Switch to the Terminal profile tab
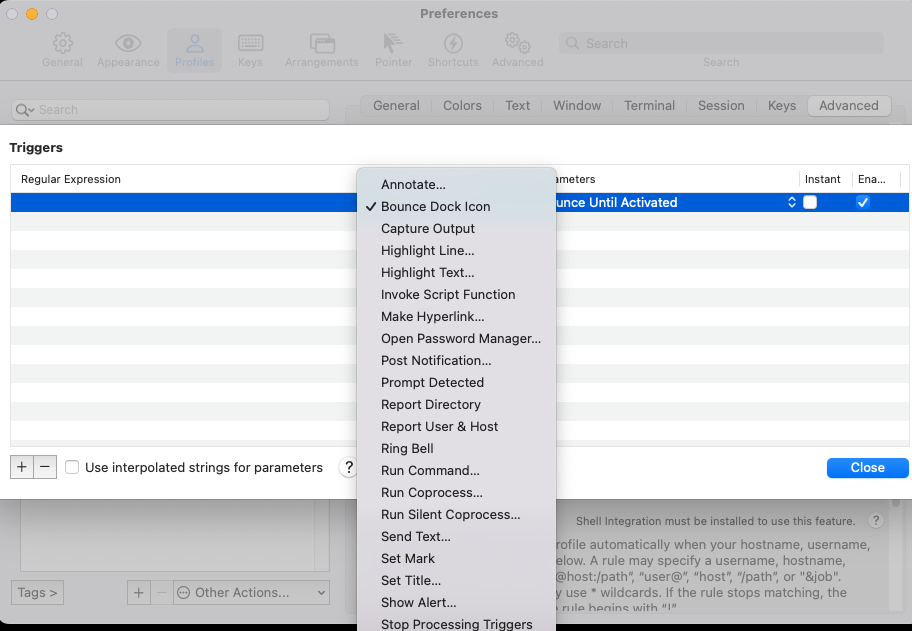The image size is (912, 631). click(649, 106)
